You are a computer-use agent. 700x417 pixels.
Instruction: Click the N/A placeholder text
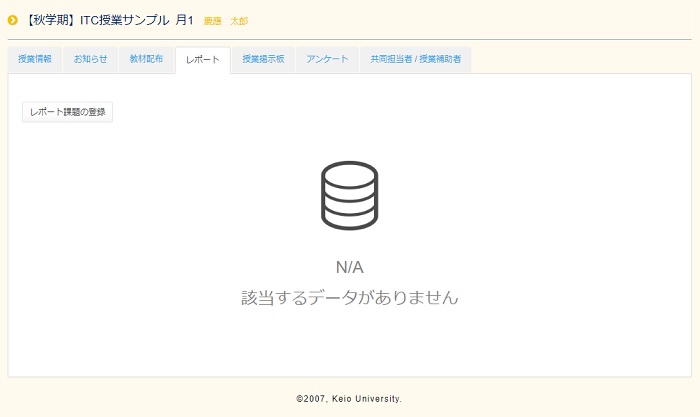(x=349, y=267)
